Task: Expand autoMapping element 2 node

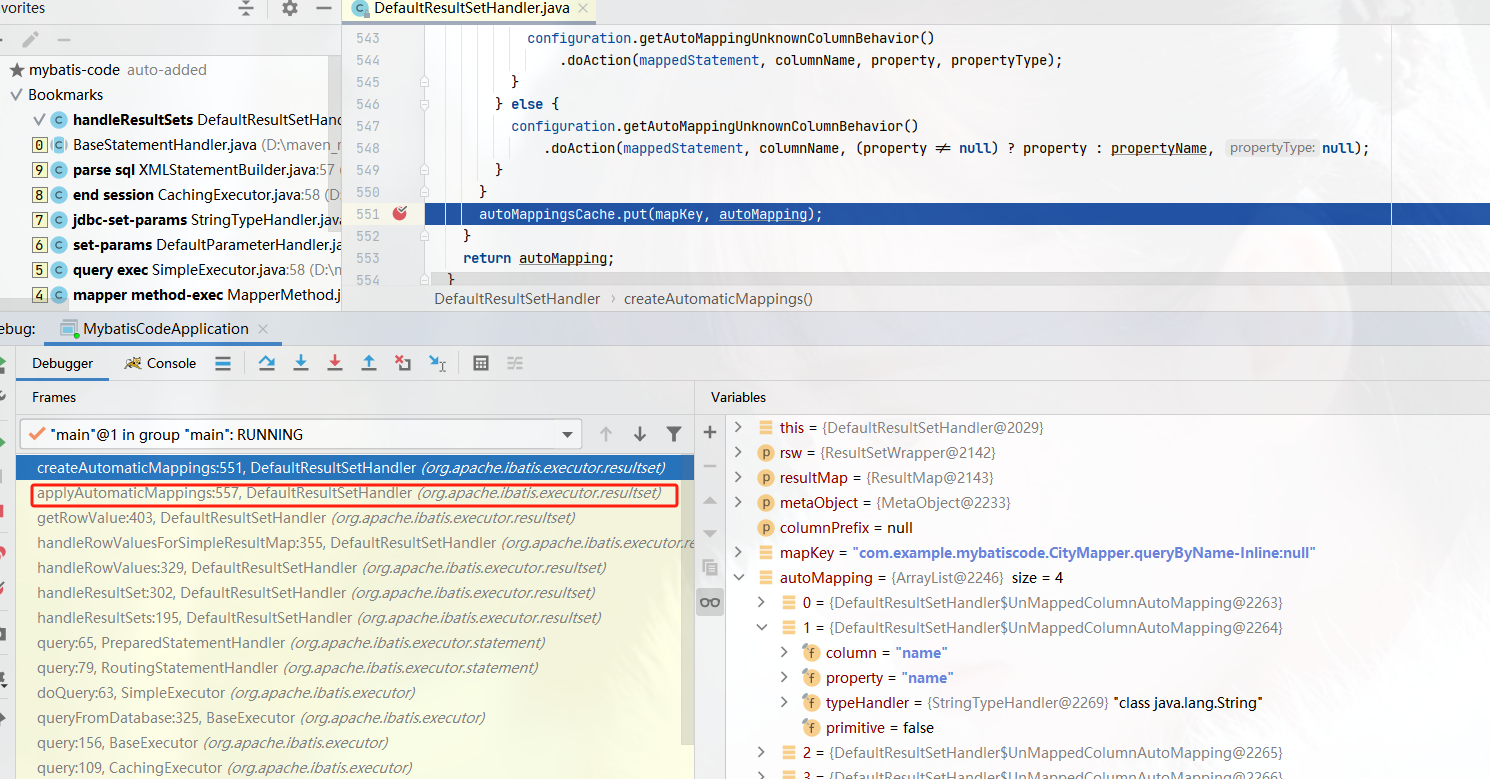Action: pyautogui.click(x=762, y=752)
